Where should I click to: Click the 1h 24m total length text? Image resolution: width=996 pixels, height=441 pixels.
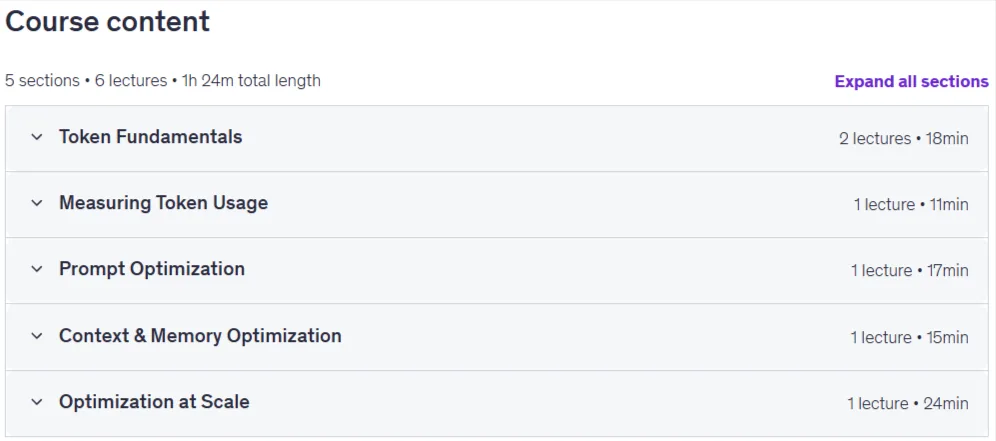point(251,81)
